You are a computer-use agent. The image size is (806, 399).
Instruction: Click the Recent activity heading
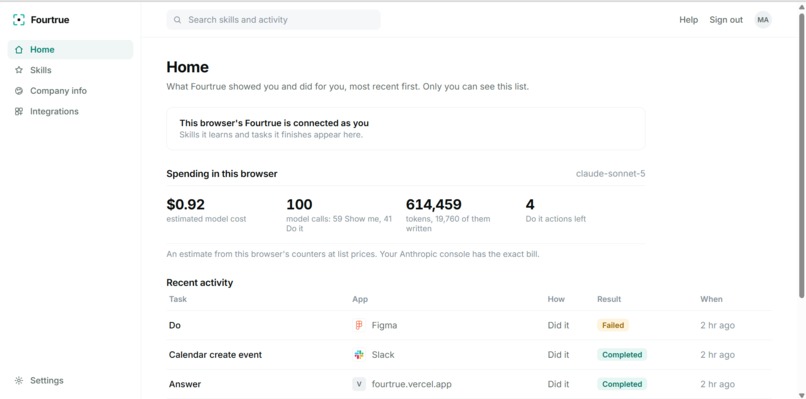tap(199, 283)
